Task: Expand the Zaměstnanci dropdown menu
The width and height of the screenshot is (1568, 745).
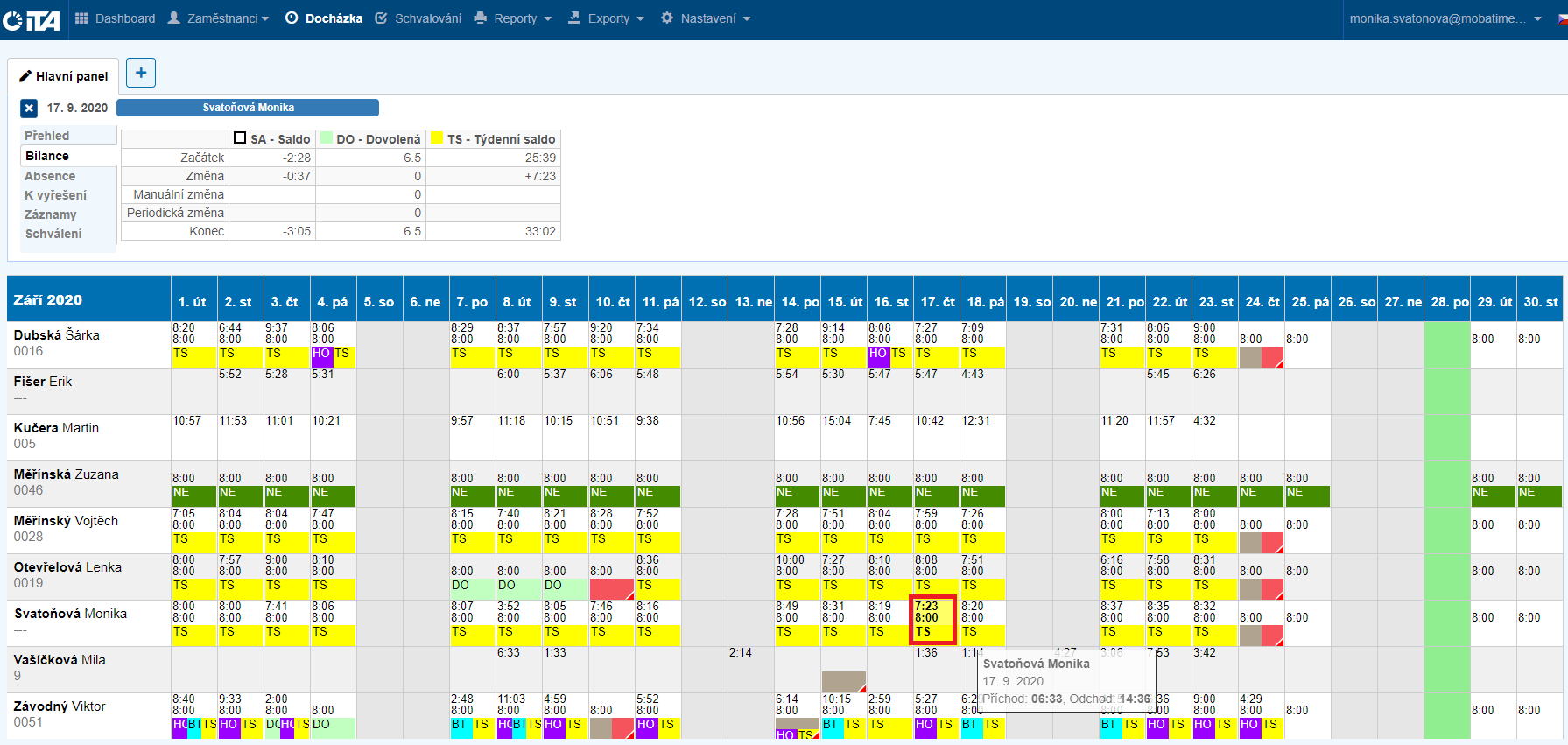Action: 219,18
